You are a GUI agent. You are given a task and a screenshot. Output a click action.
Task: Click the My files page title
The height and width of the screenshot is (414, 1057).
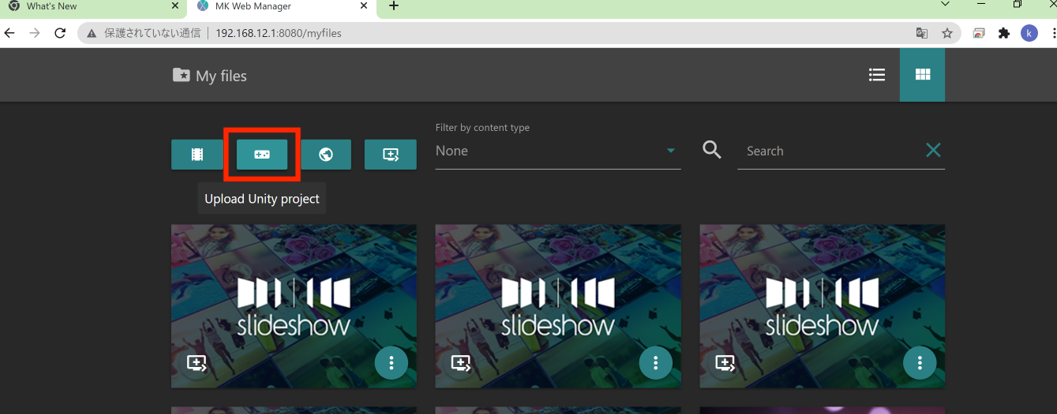pyautogui.click(x=221, y=76)
